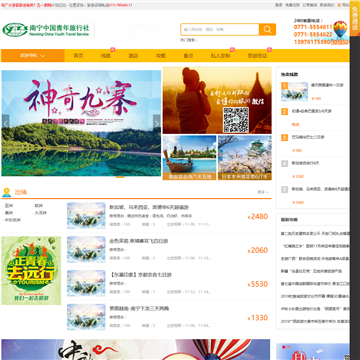Click the Nanning China Youth Travel Service logo
The width and height of the screenshot is (360, 360).
tap(46, 30)
